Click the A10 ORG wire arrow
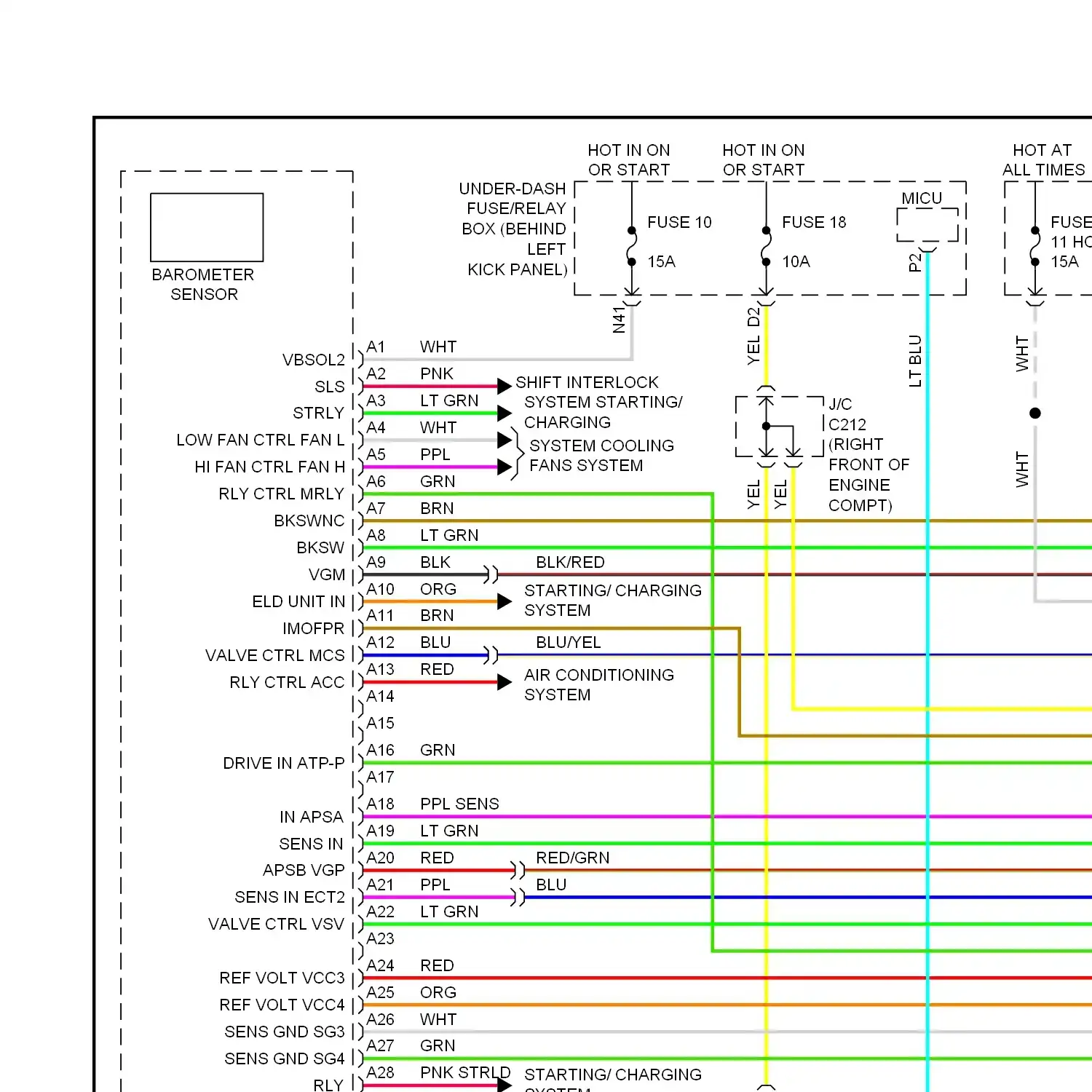 (x=505, y=602)
